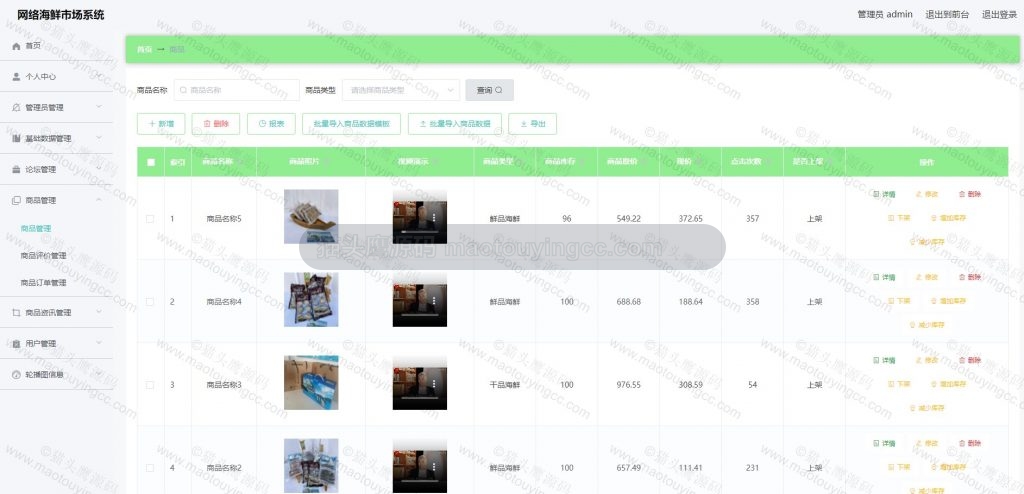
Task: Check the box for 商品名称2 row
Action: 150,468
